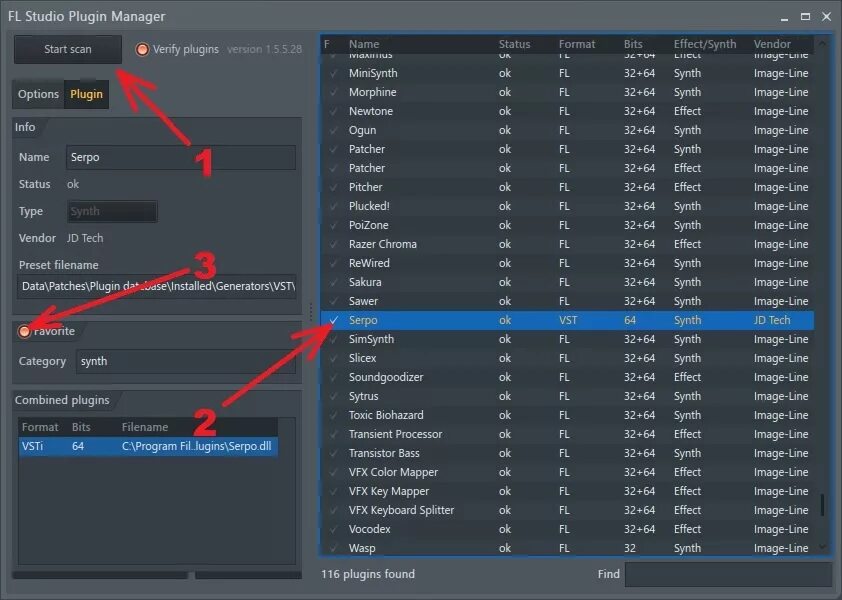Edit the plugin Name field
Screen dimensions: 842x600
[180, 157]
